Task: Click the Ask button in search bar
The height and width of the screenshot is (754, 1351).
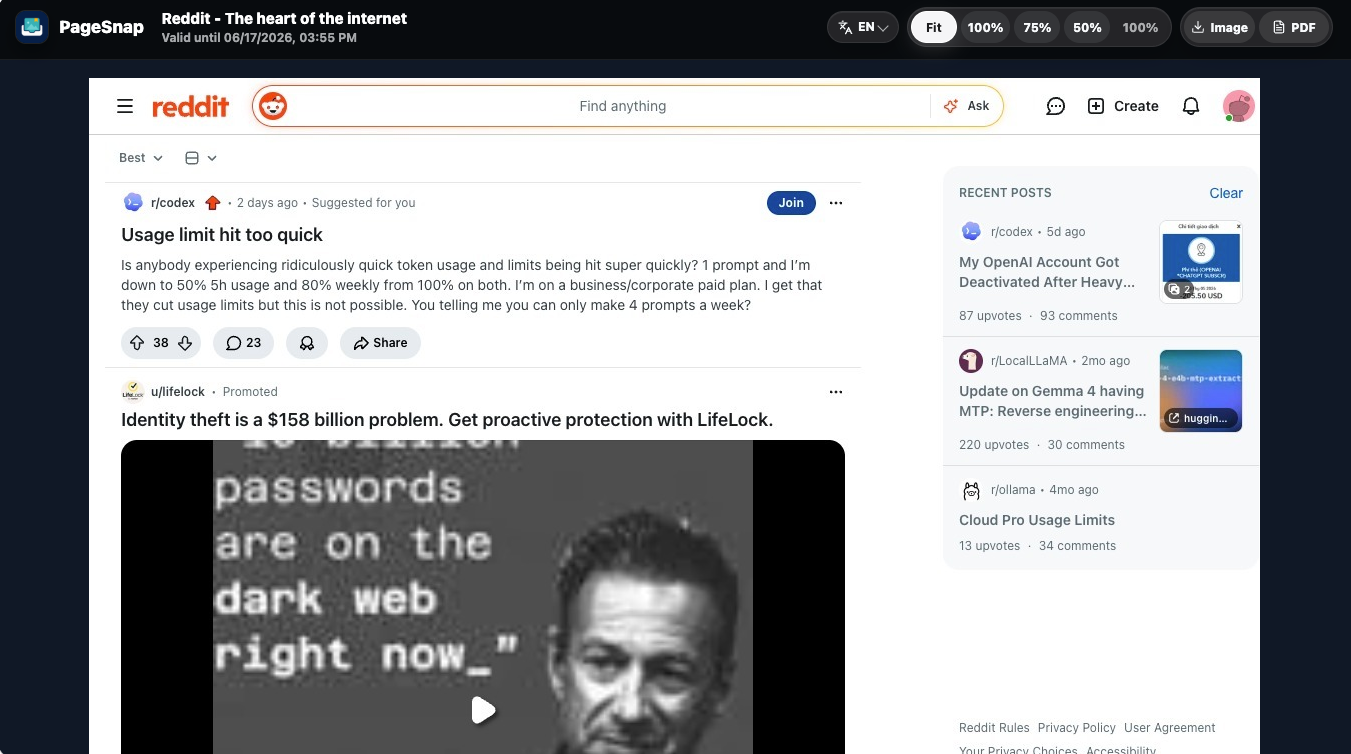Action: 966,106
